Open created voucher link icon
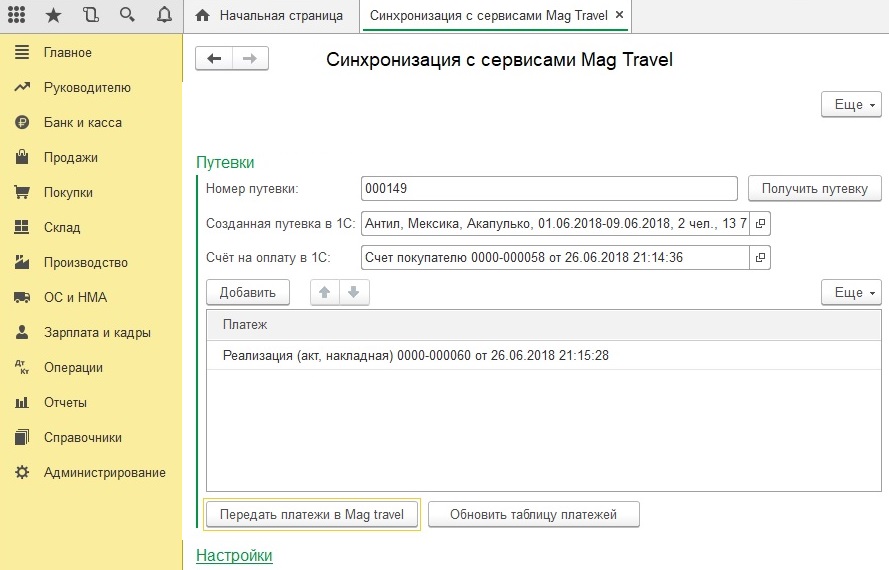The width and height of the screenshot is (889, 570). pos(760,223)
